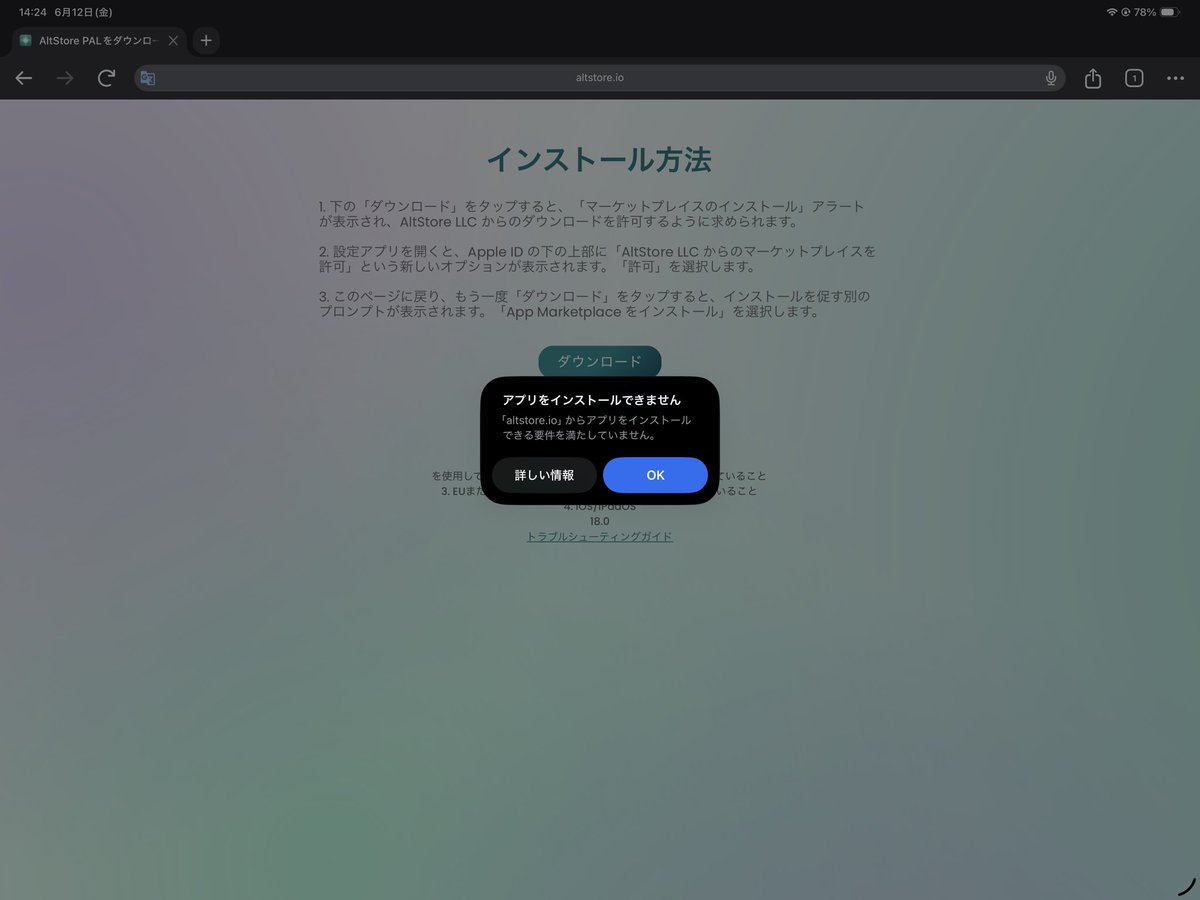This screenshot has width=1200, height=900.
Task: Tap the translate icon in address bar
Action: [148, 78]
